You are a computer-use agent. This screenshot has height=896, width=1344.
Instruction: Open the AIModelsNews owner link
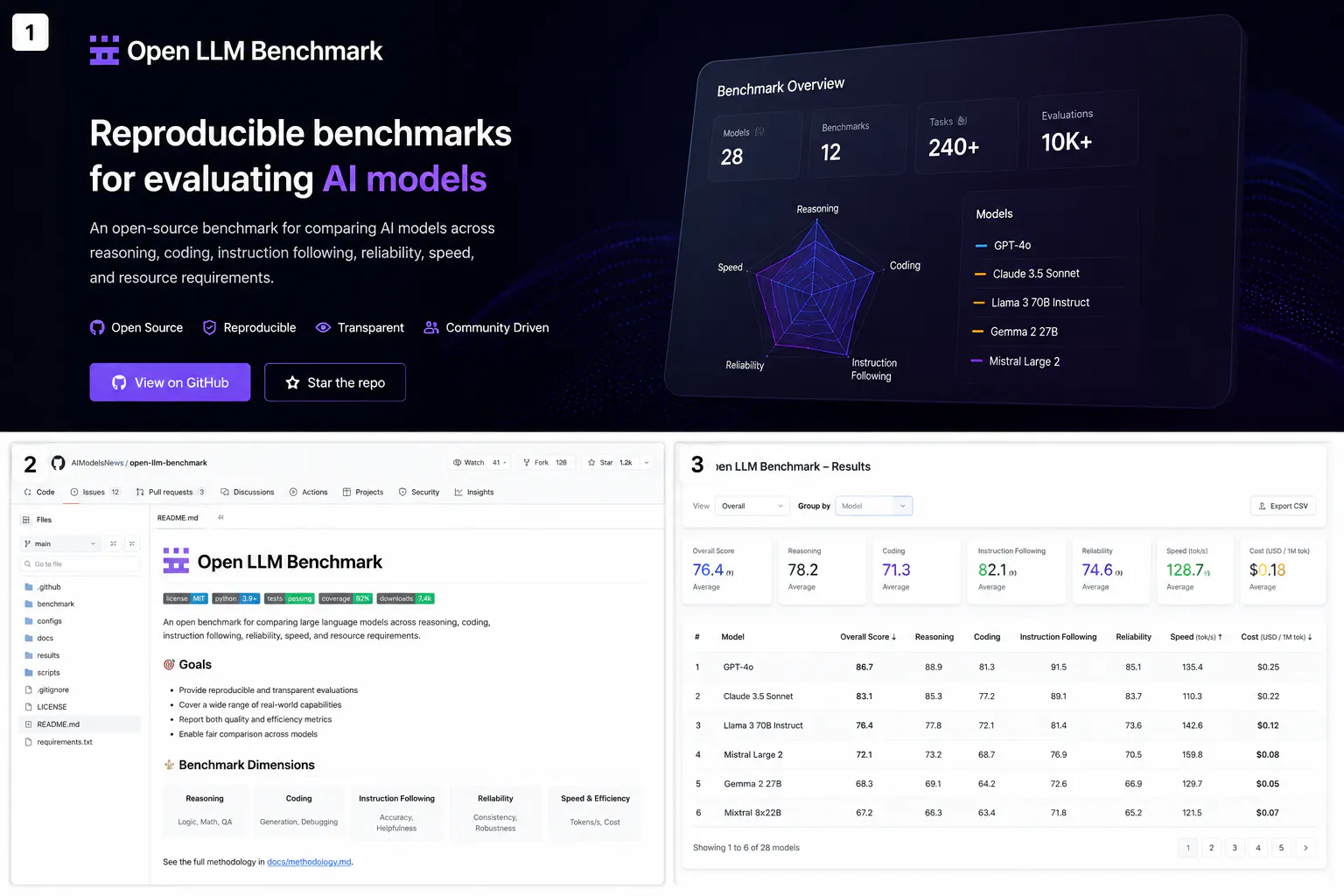97,463
